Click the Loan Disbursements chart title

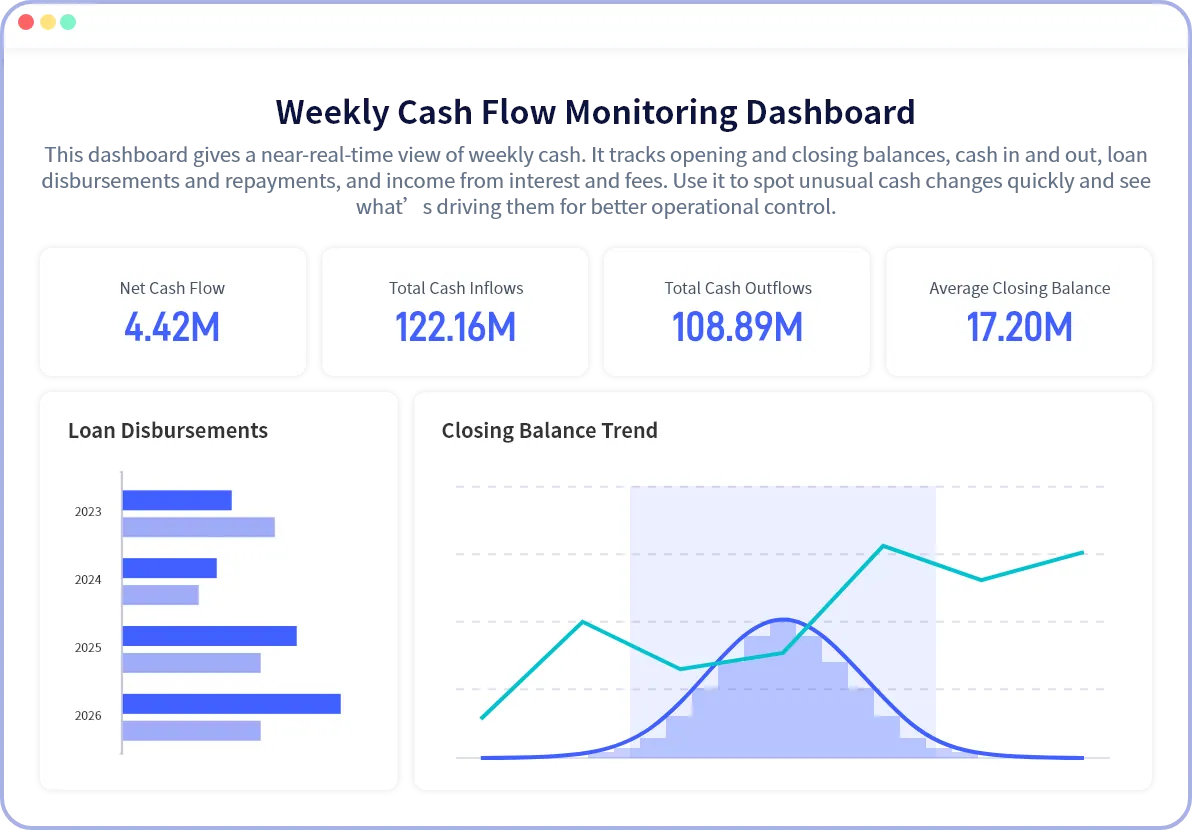click(168, 431)
